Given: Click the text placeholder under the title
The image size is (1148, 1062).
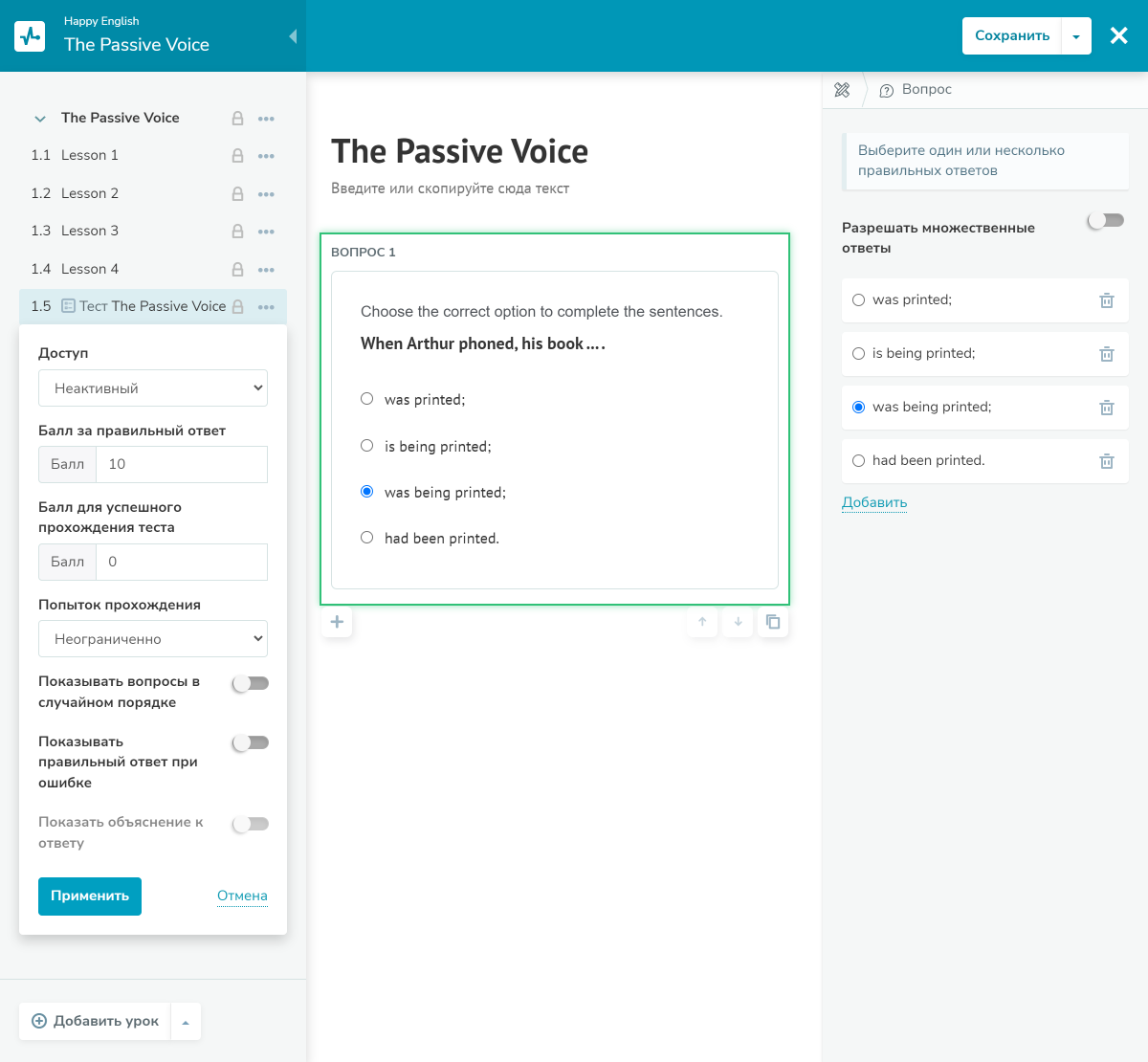Looking at the screenshot, I should click(450, 188).
